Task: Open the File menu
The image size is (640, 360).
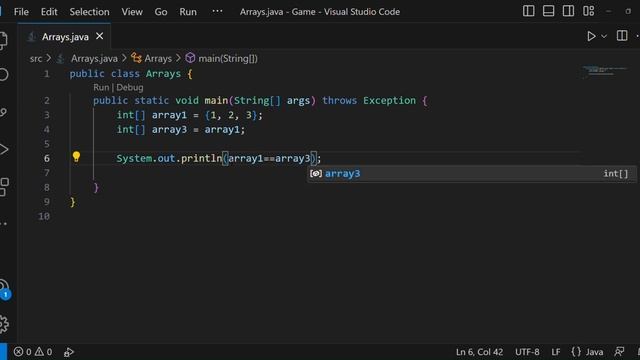Action: [x=21, y=12]
